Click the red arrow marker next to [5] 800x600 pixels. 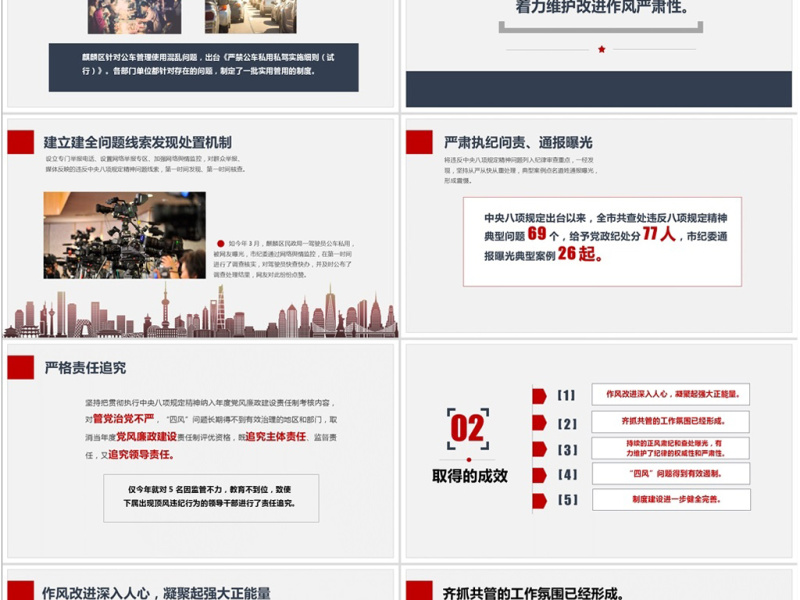point(539,500)
